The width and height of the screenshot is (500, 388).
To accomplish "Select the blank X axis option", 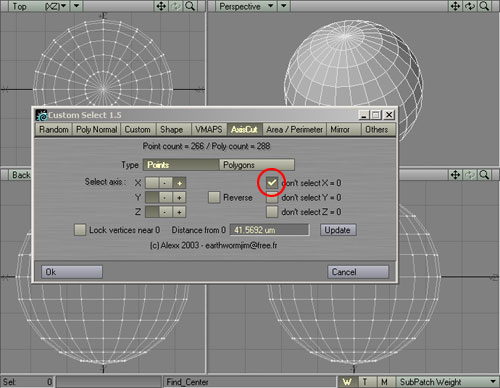I will pyautogui.click(x=152, y=183).
